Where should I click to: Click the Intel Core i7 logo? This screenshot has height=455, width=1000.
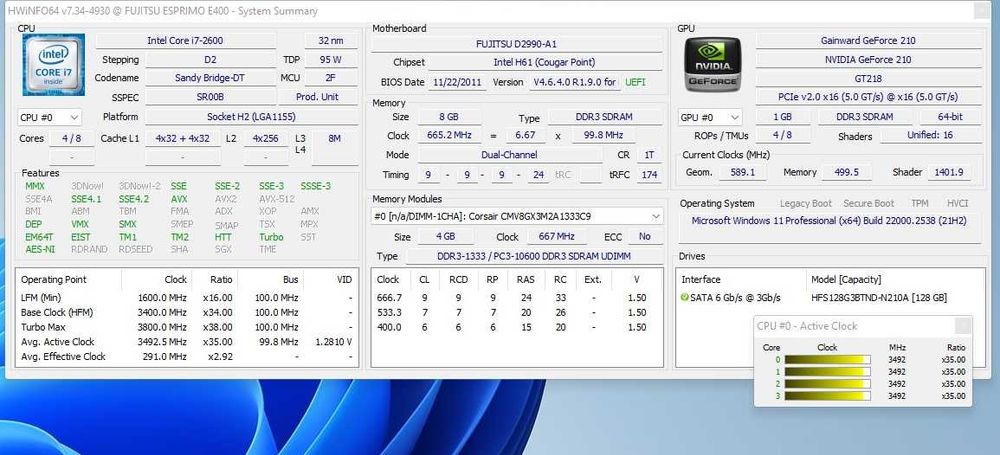tap(53, 64)
